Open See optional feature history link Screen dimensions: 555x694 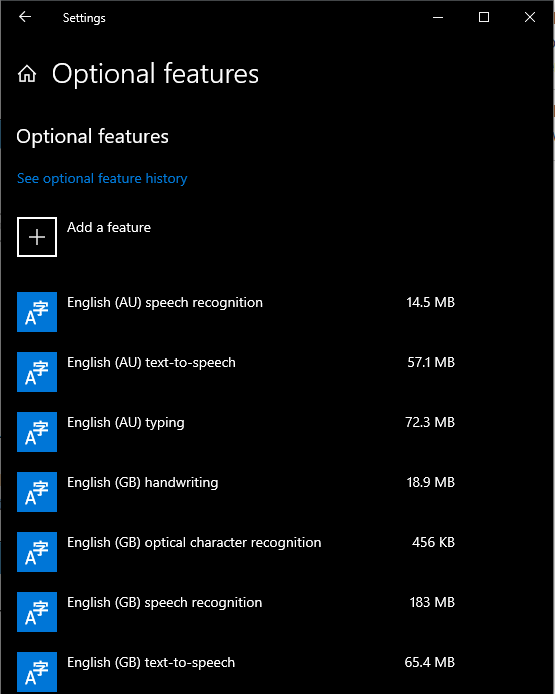point(102,178)
